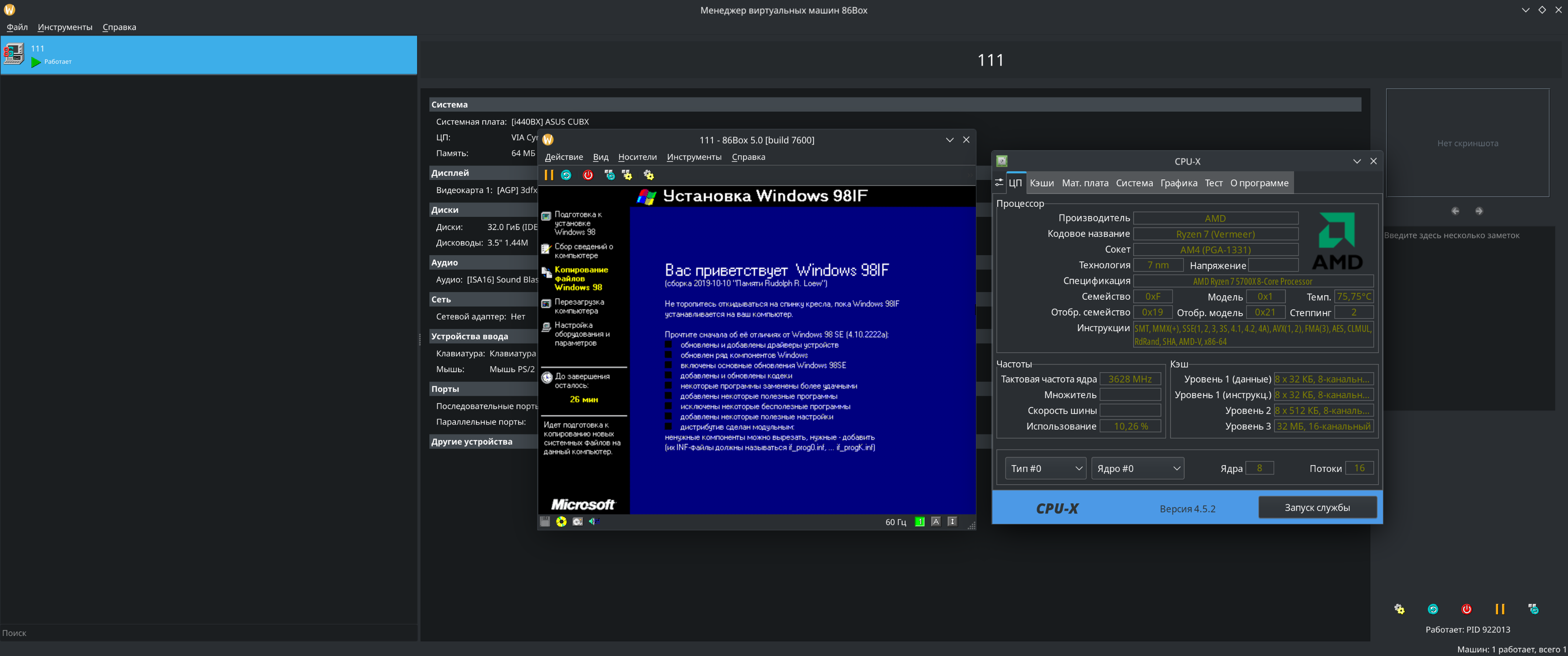Click the hard disk icon in status bar
The height and width of the screenshot is (656, 1568).
[578, 522]
